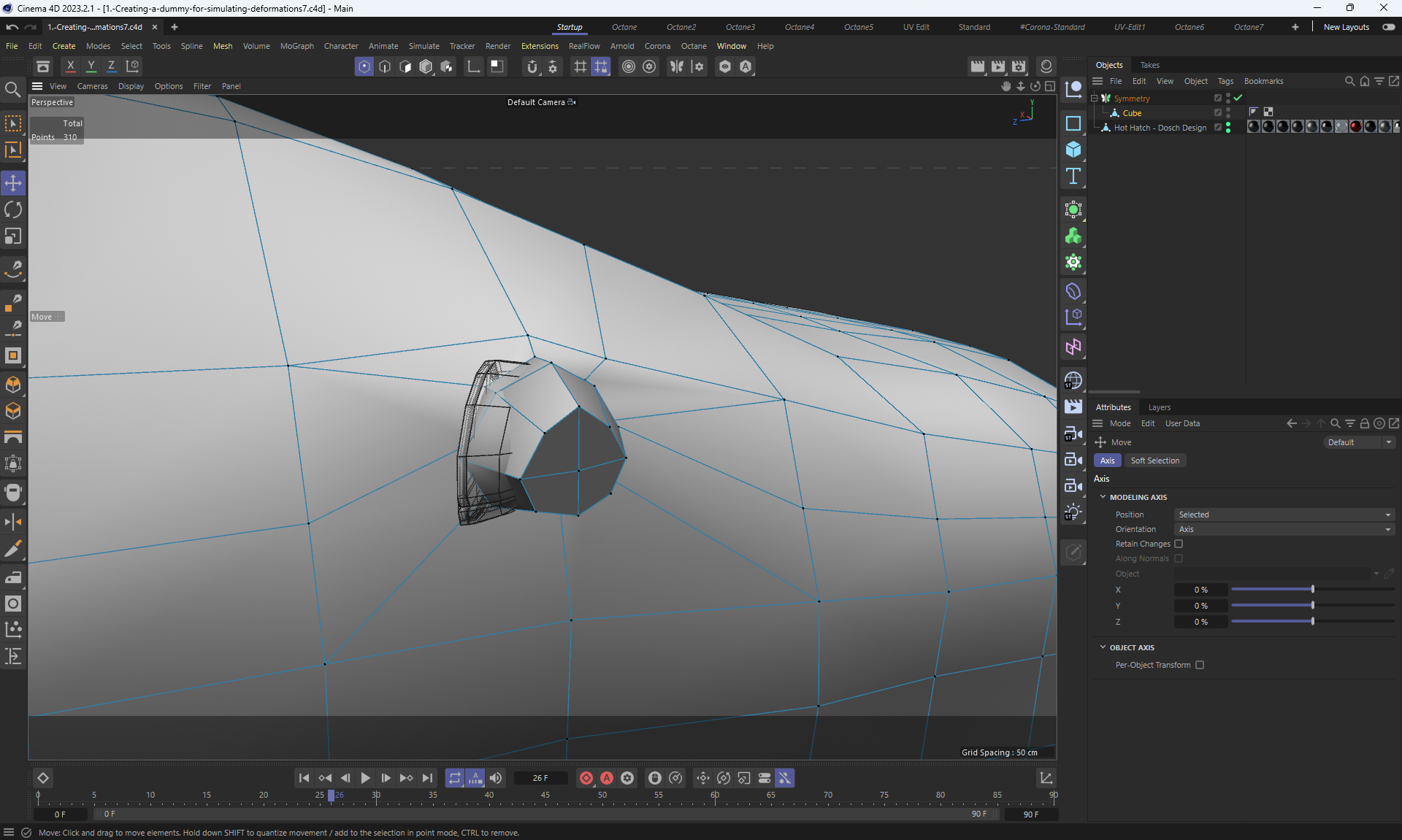The image size is (1402, 840).
Task: Click the Cube primitive icon
Action: coord(1073,150)
